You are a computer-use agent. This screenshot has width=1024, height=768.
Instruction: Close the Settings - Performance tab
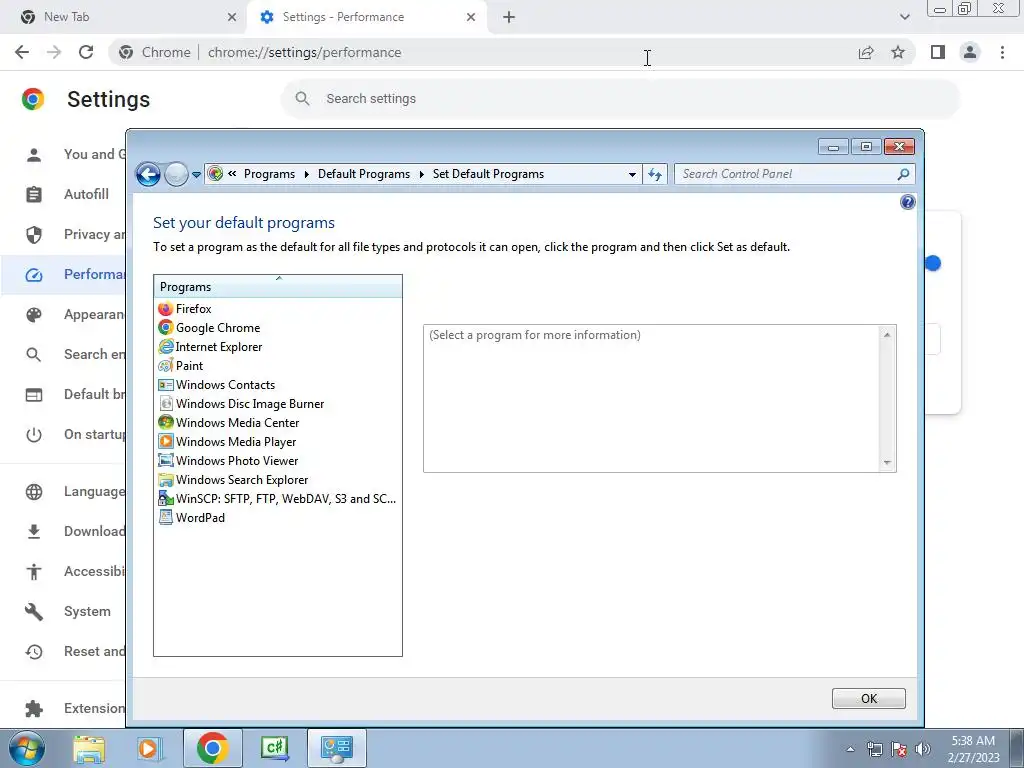471,17
